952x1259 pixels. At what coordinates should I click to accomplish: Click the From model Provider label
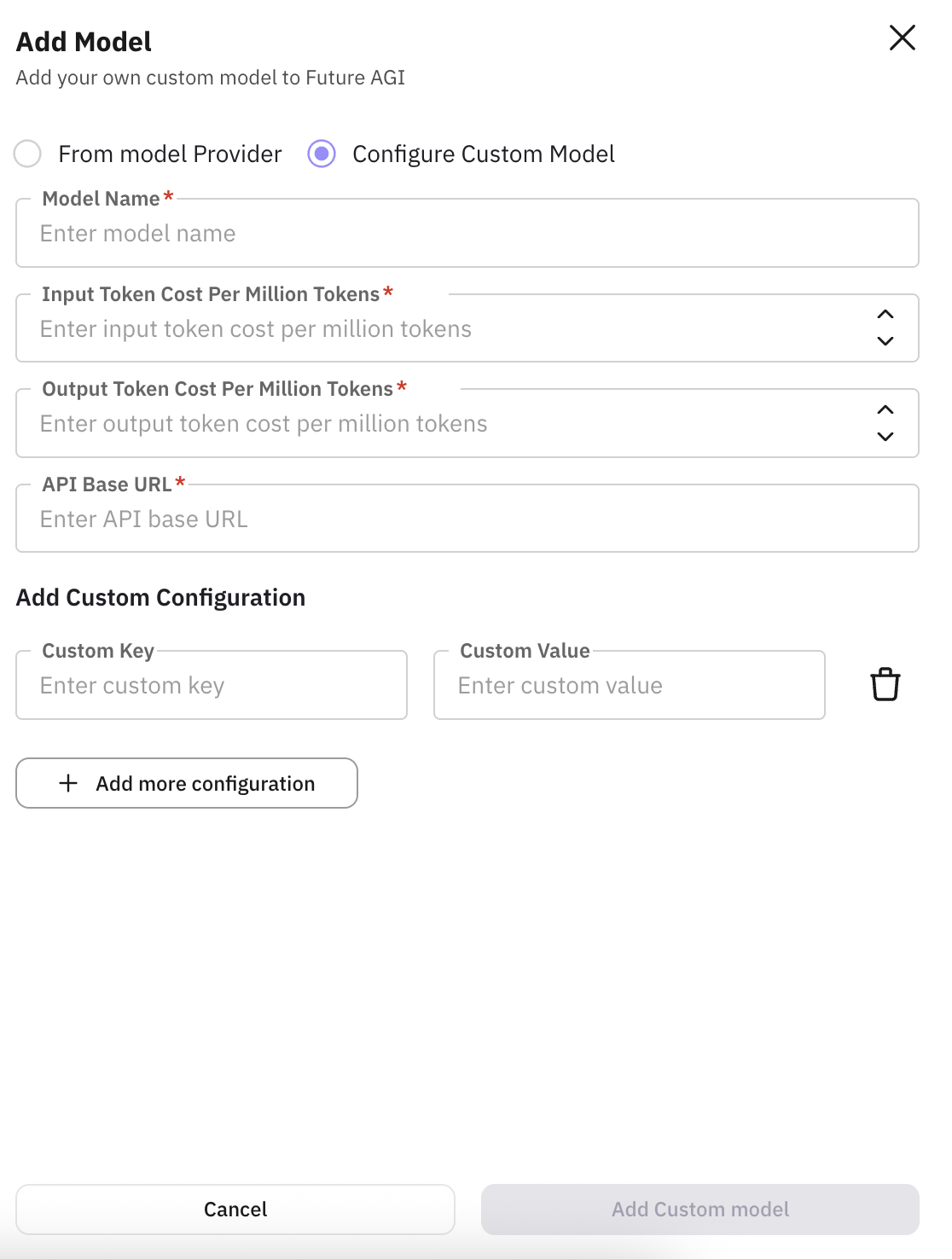click(x=170, y=154)
